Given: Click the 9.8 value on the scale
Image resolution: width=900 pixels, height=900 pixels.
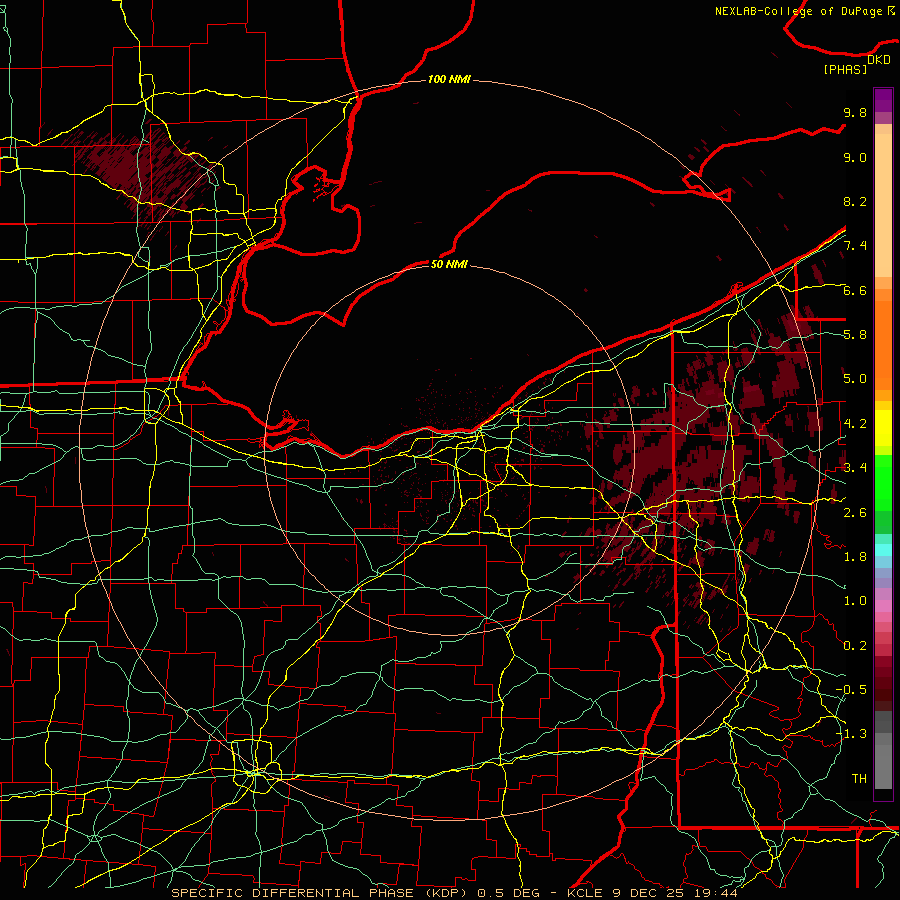Looking at the screenshot, I should click(855, 112).
